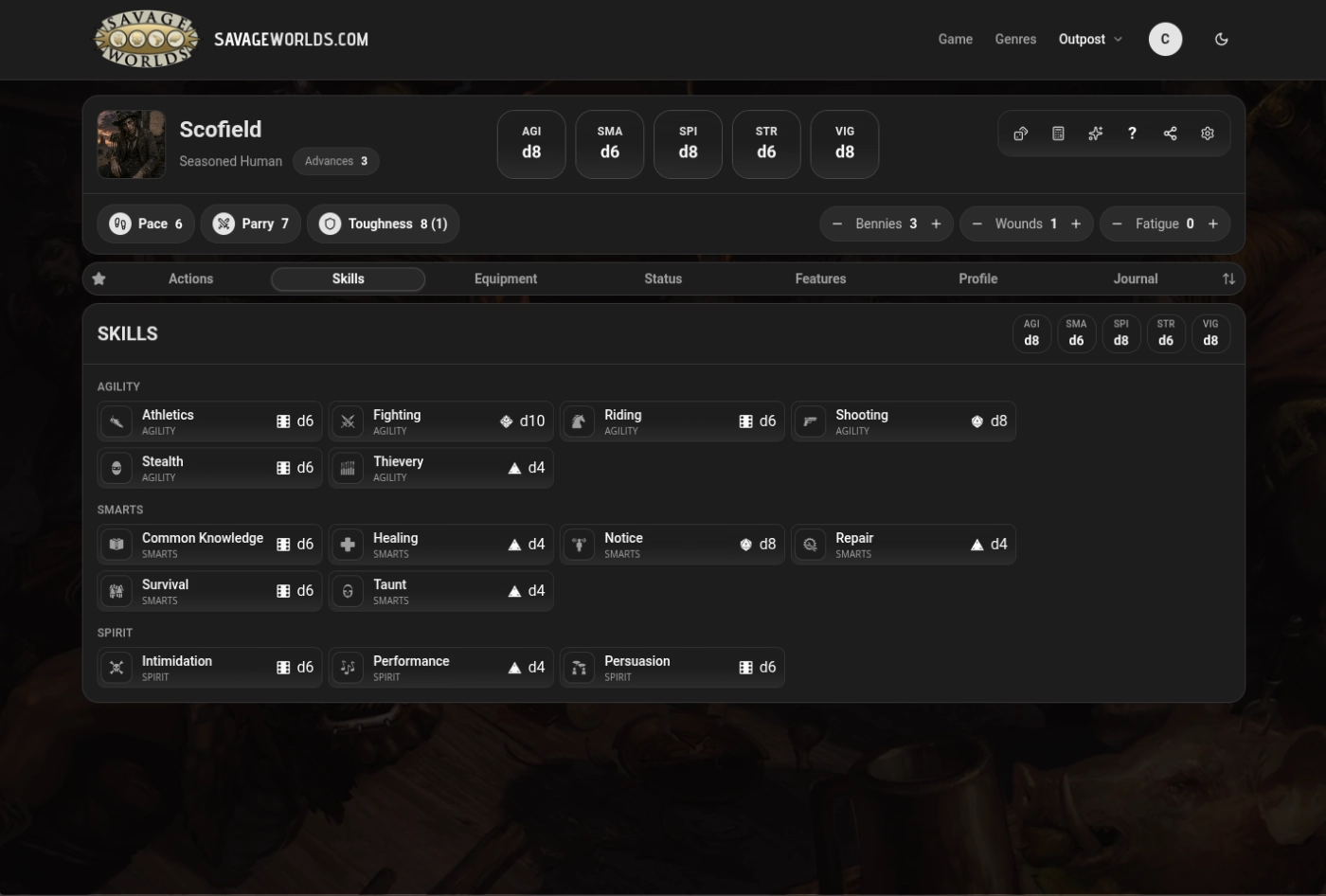Click the large AGI d8 attribute box
This screenshot has height=896, width=1326.
tap(531, 144)
